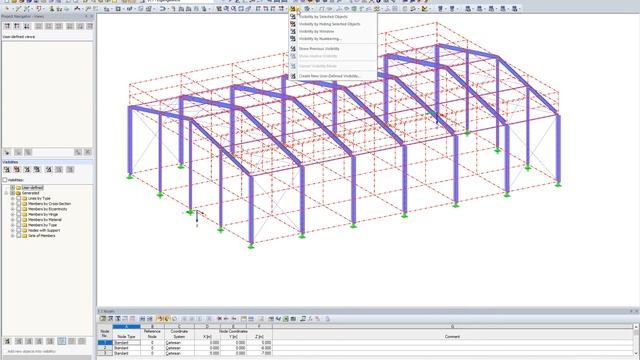Expand the Members by Eccentricity tree node
The image size is (640, 360).
click(x=13, y=209)
